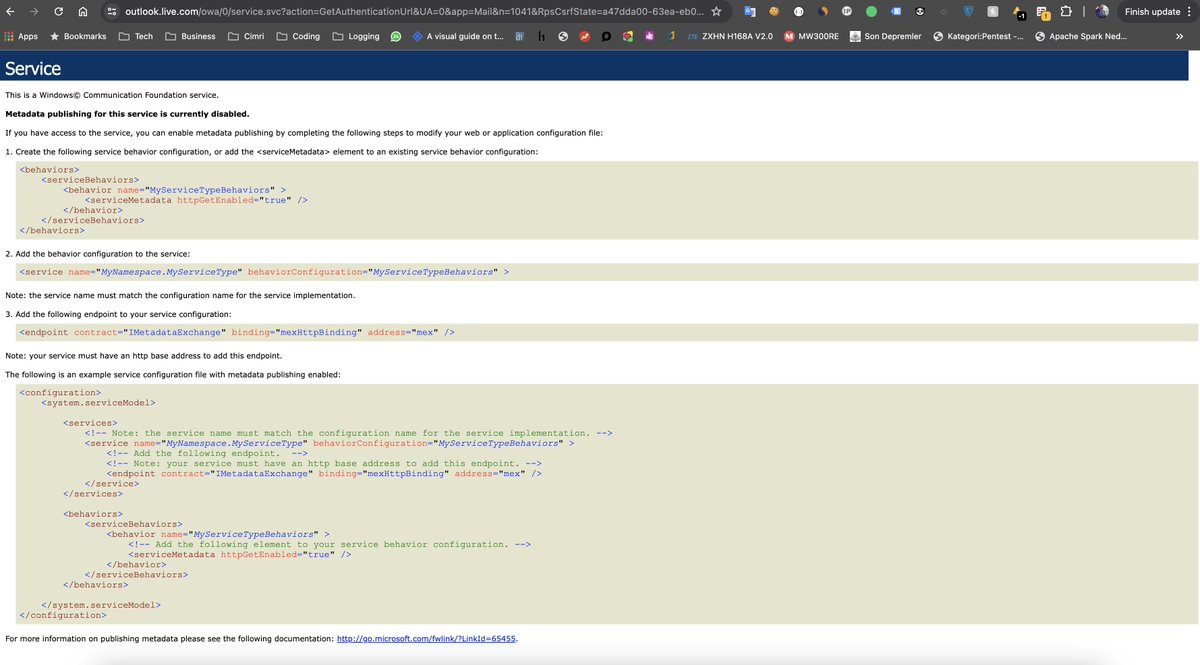This screenshot has height=665, width=1200.
Task: Open the Apps shortcut in bookmarks bar
Action: pyautogui.click(x=21, y=36)
